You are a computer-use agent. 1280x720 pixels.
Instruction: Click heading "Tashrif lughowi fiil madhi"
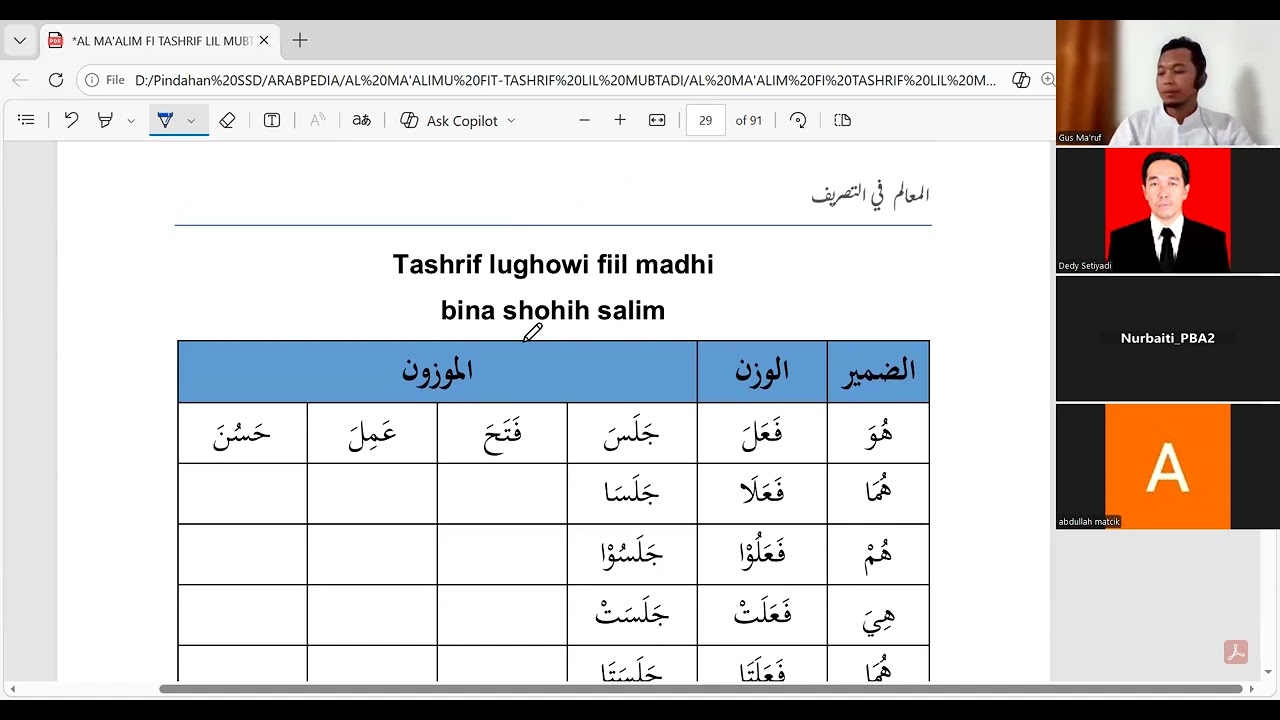tap(553, 265)
